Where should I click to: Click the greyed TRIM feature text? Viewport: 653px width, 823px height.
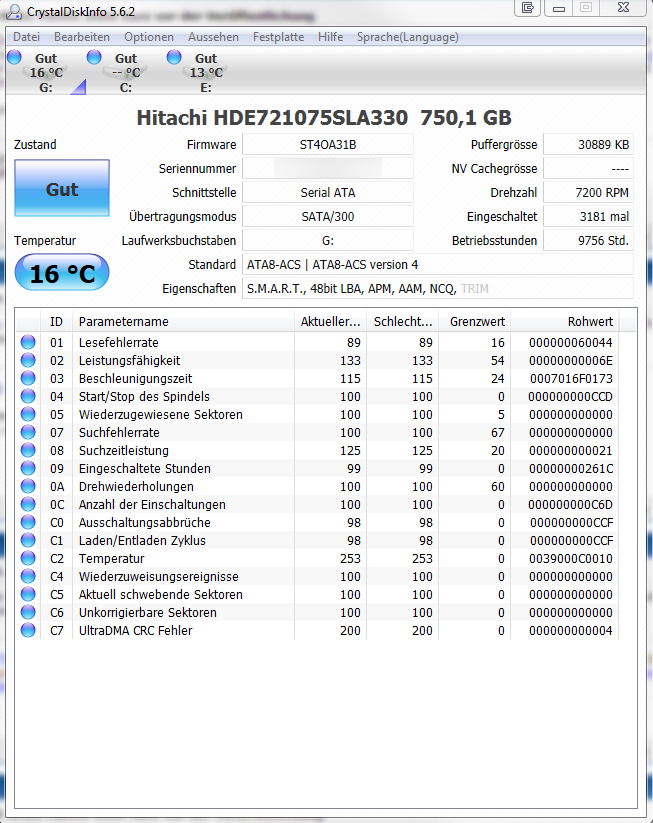(x=475, y=289)
